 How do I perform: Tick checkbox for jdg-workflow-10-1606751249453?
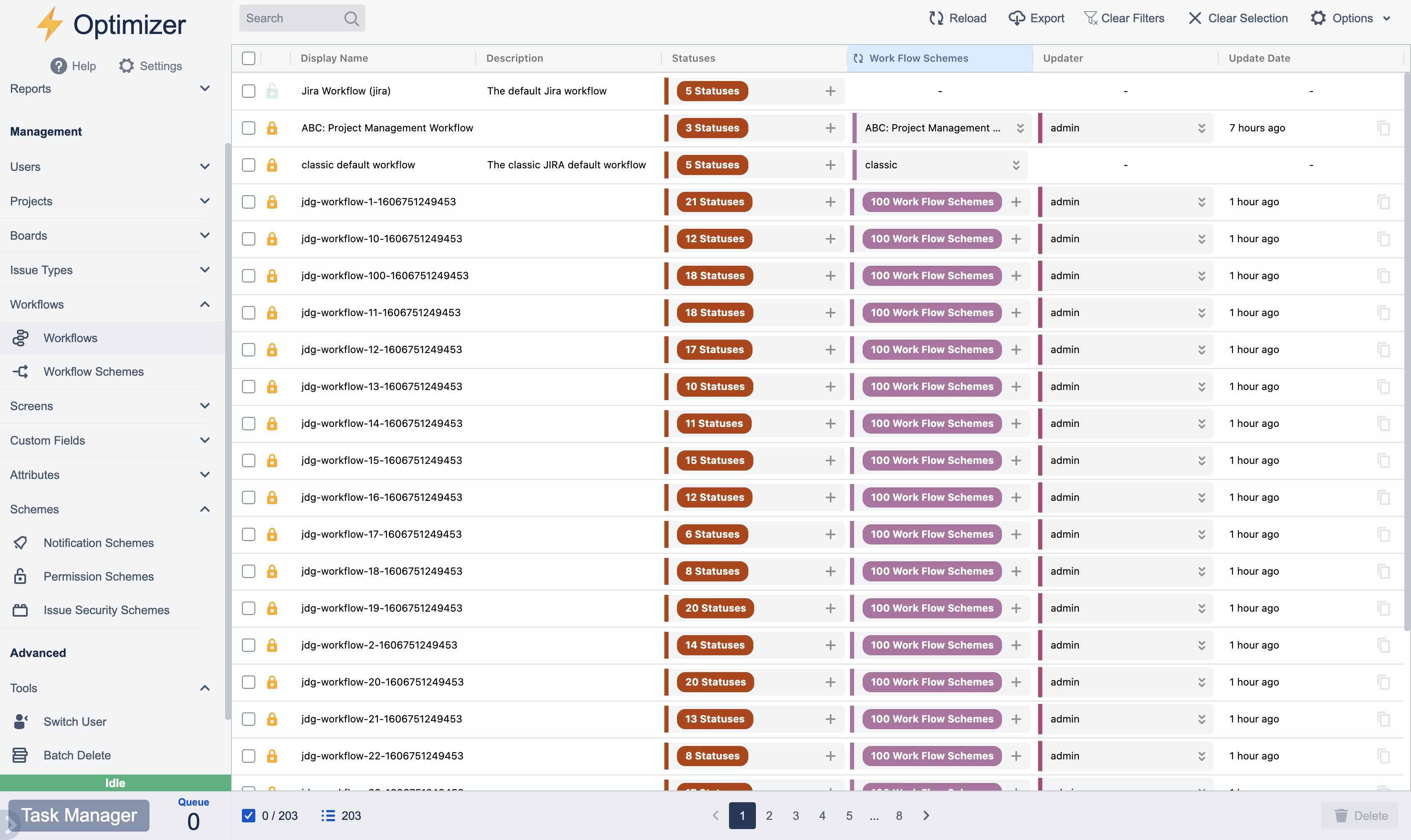tap(249, 239)
